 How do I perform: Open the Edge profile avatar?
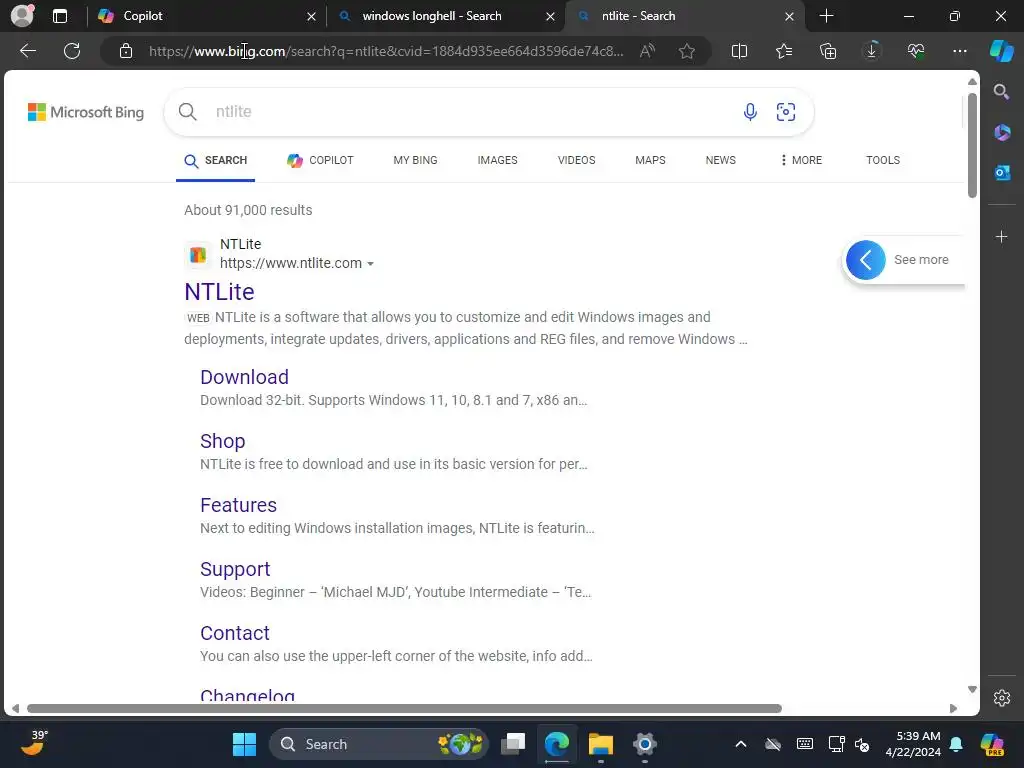click(22, 16)
